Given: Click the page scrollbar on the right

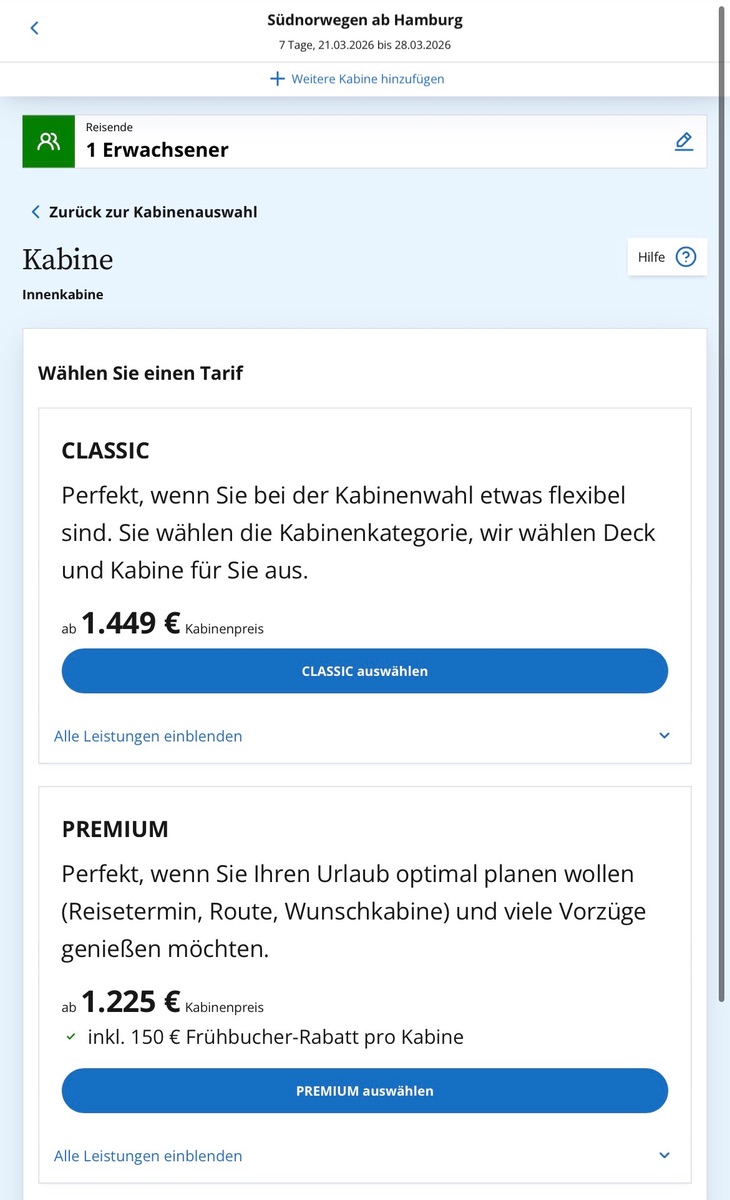Looking at the screenshot, I should [x=723, y=500].
